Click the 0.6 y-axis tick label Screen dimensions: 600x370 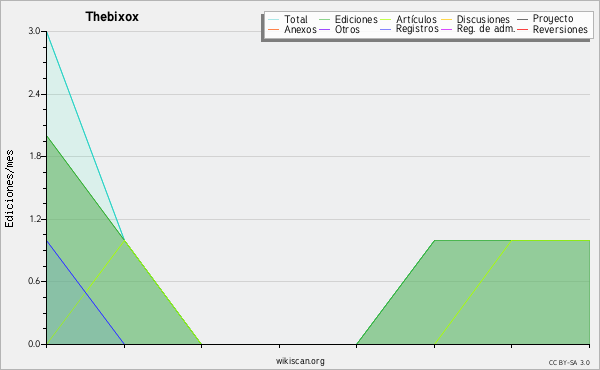[34, 281]
